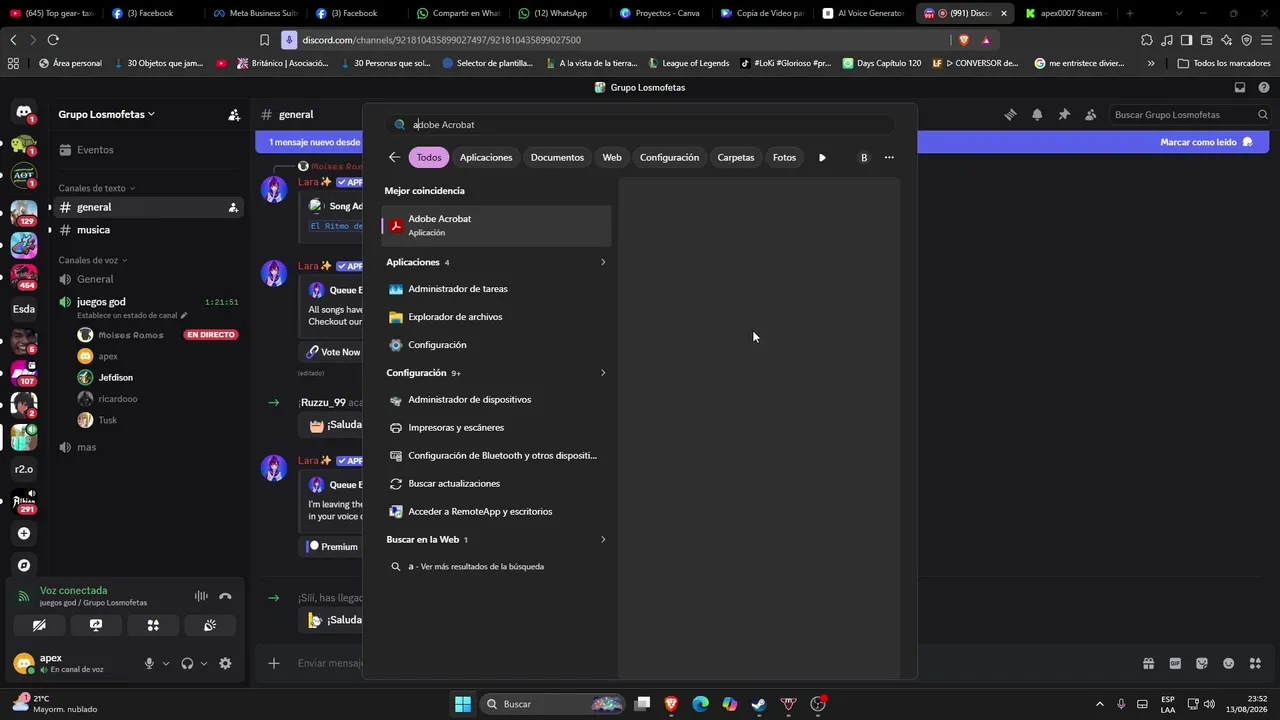Open Steam from the taskbar
This screenshot has height=720, width=1280.
(759, 704)
